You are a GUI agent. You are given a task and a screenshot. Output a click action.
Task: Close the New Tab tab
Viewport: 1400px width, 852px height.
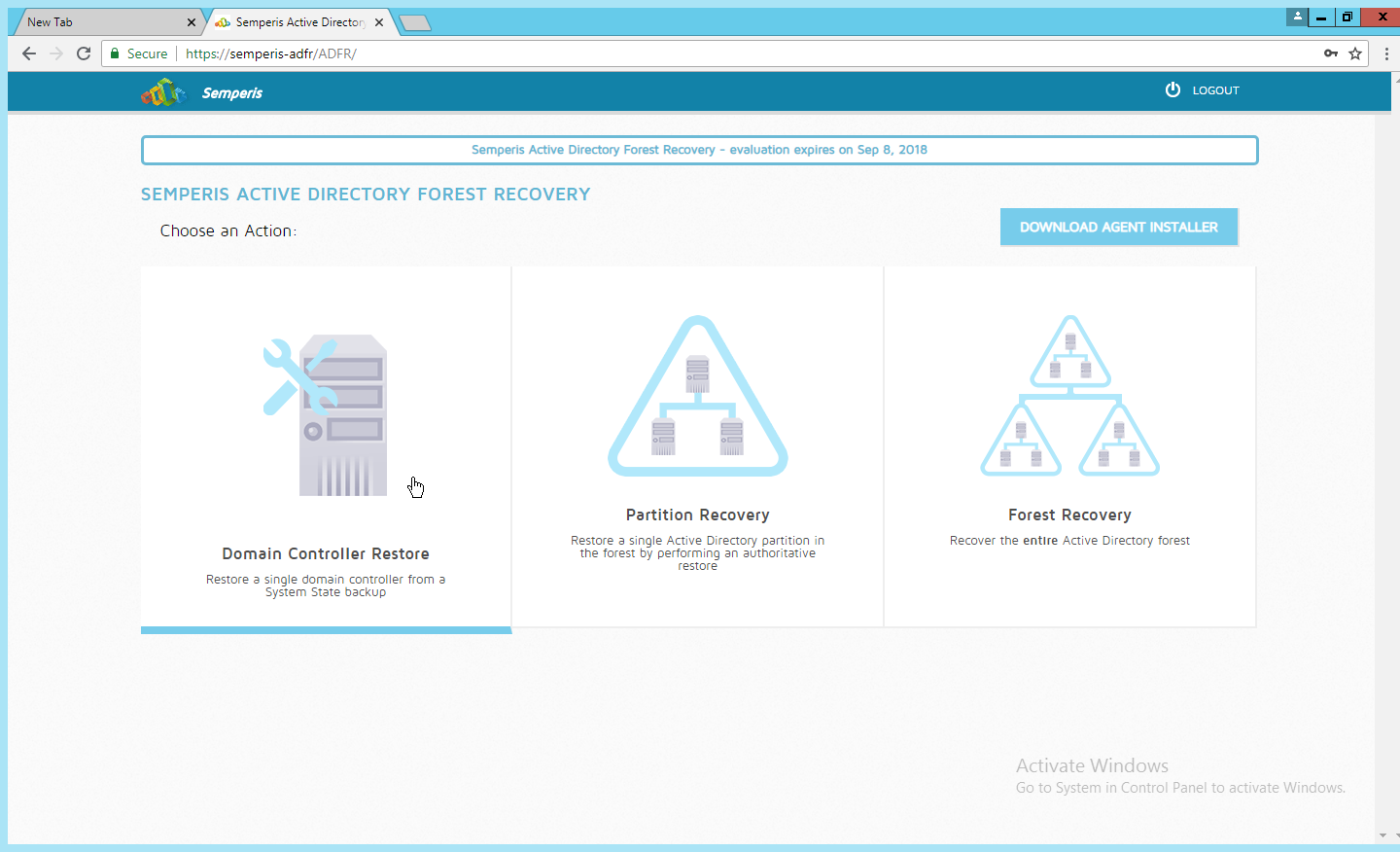[191, 22]
